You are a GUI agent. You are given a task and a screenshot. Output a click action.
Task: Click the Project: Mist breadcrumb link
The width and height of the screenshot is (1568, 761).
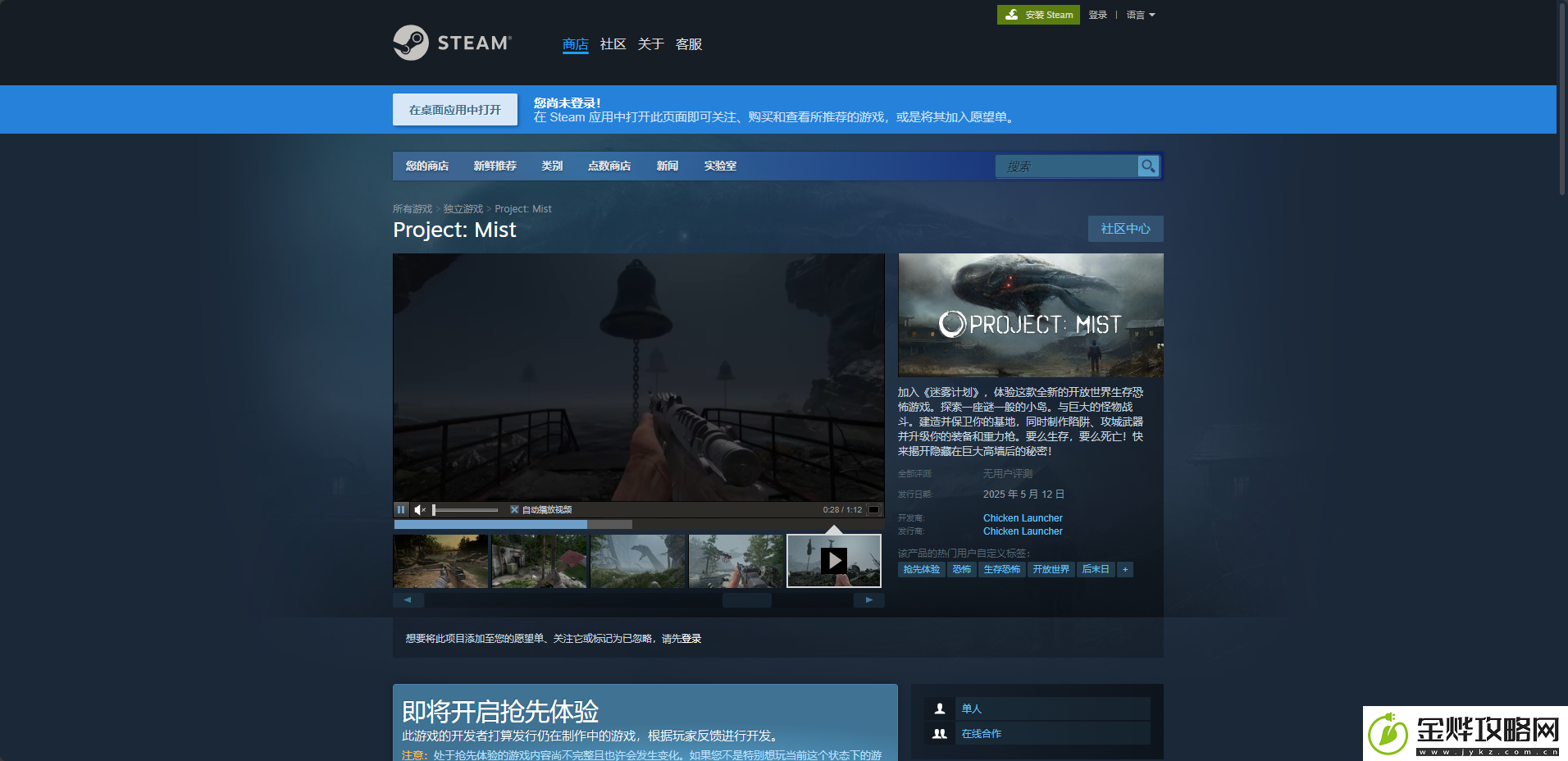523,209
